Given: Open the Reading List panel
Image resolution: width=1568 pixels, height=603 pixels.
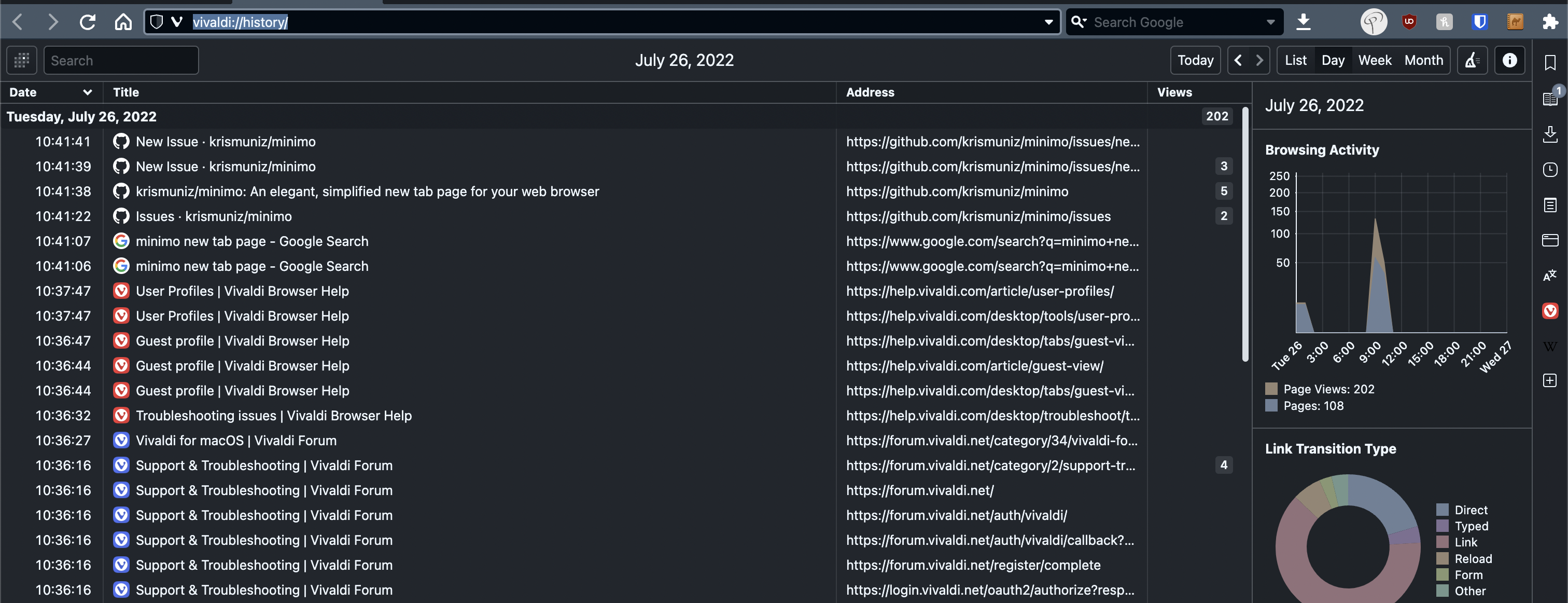Looking at the screenshot, I should point(1550,99).
